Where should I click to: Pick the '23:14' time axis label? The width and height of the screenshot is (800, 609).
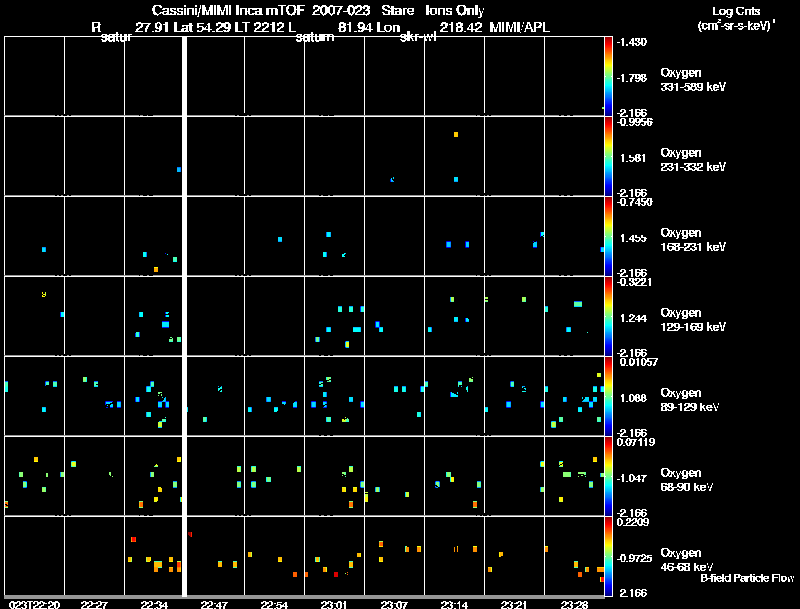point(454,604)
